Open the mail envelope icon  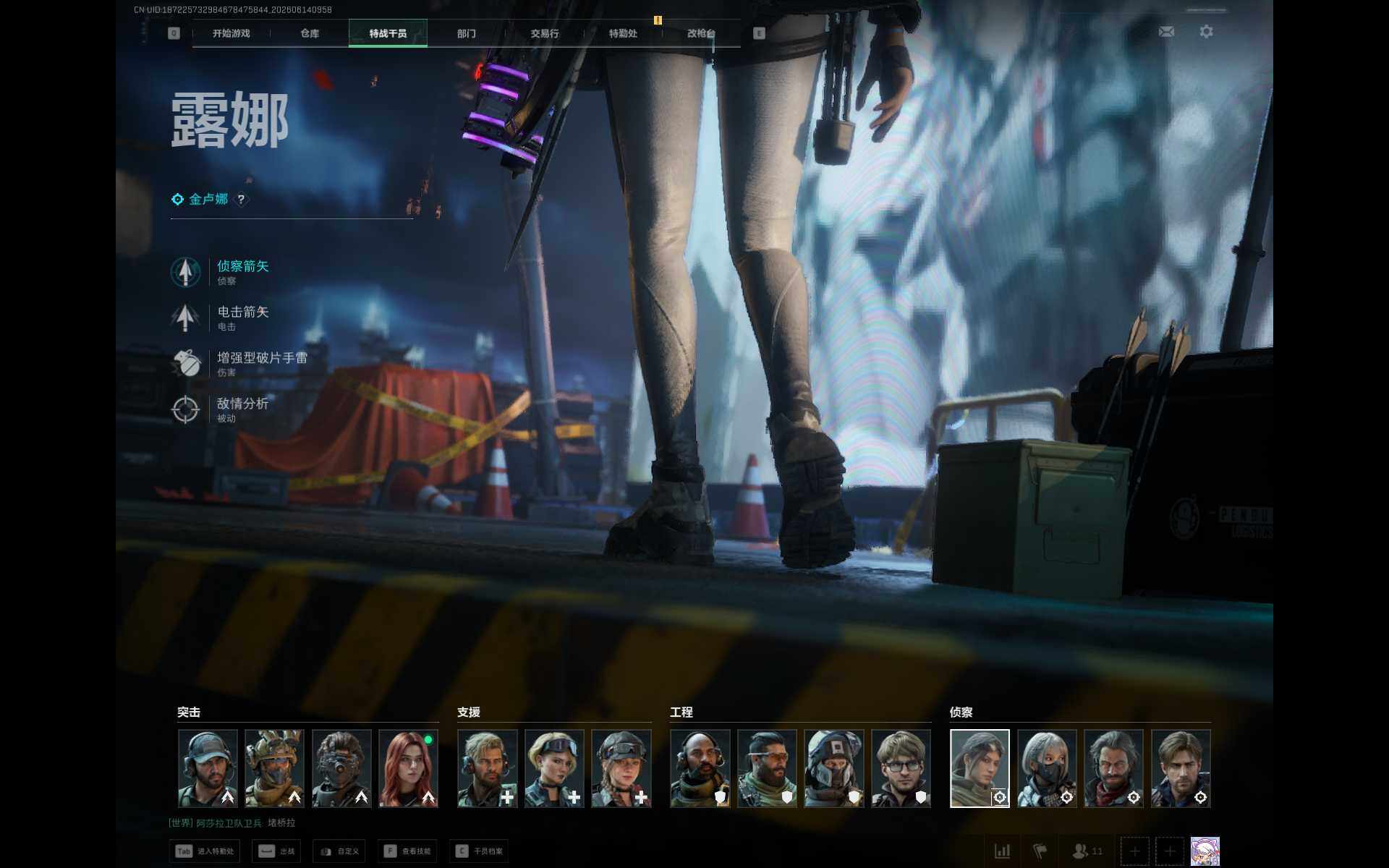[1166, 32]
